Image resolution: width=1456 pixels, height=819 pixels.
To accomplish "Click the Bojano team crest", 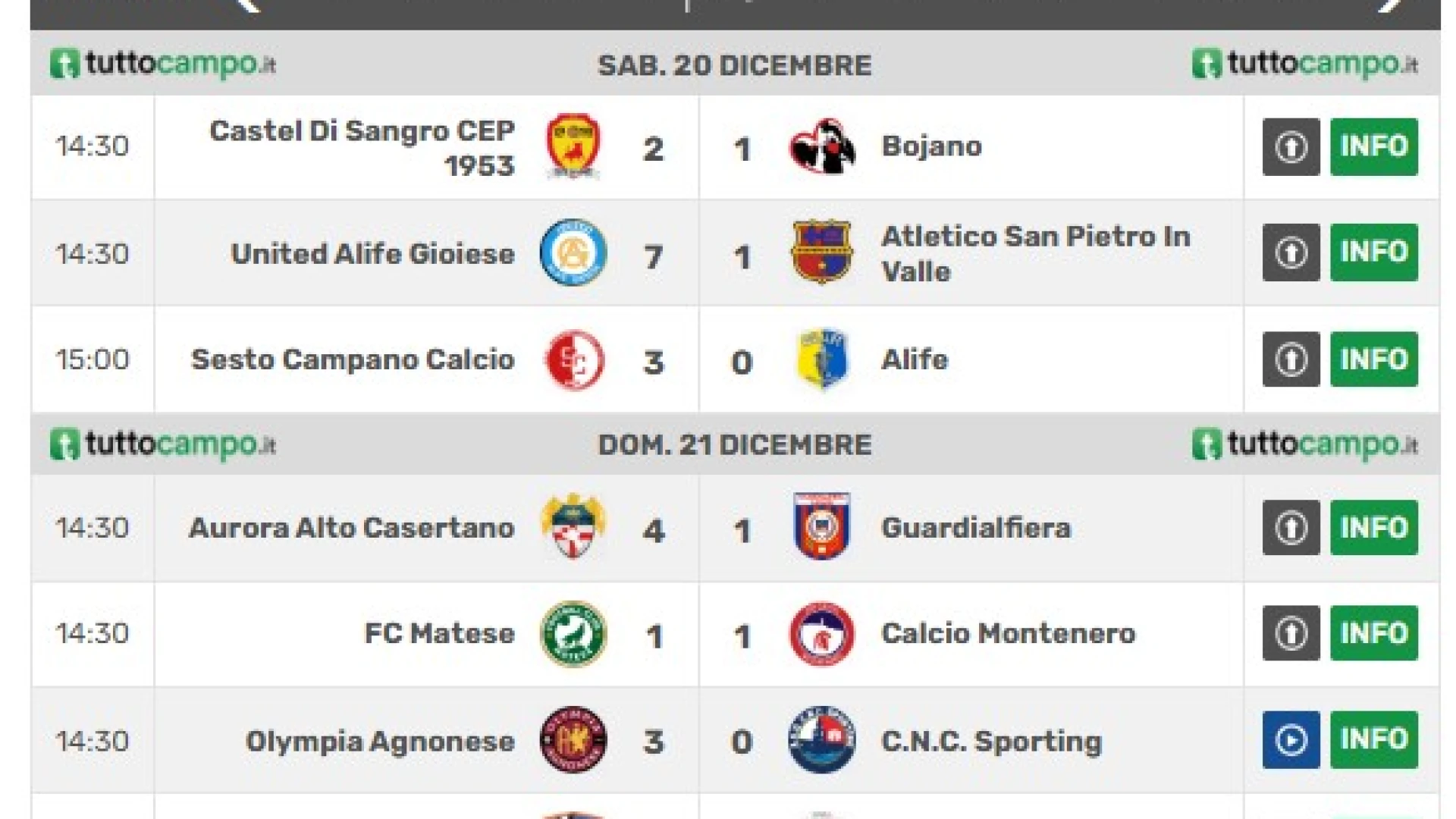I will [822, 146].
